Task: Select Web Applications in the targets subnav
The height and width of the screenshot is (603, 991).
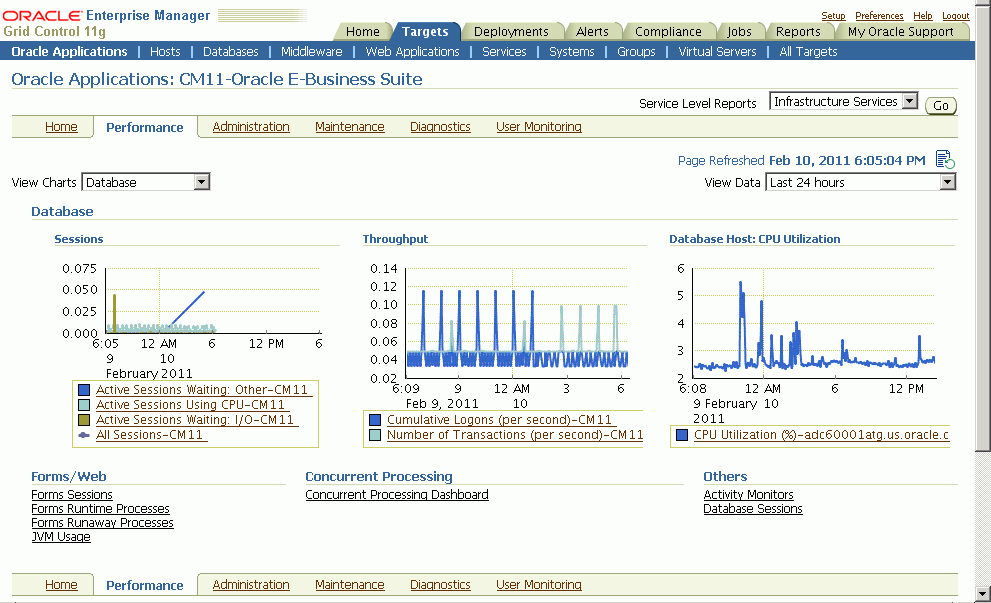Action: [412, 52]
